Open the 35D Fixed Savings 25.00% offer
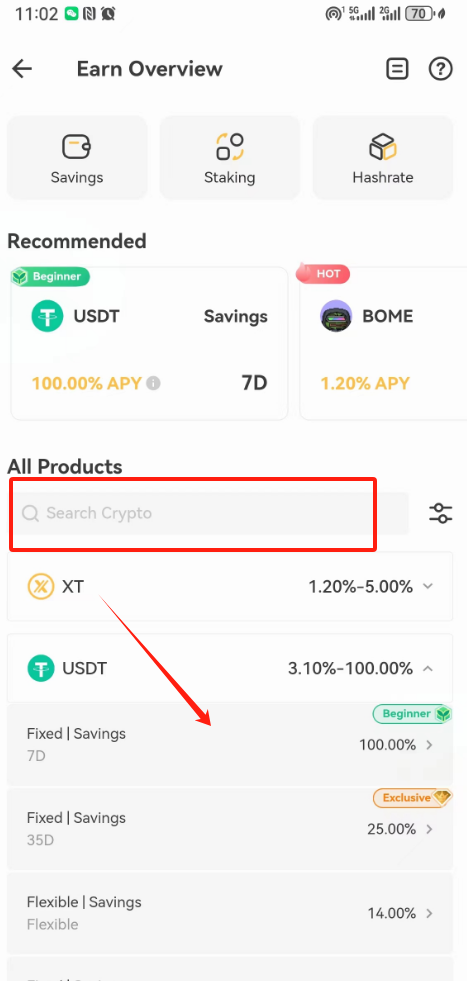Viewport: 467px width, 981px height. pos(230,829)
